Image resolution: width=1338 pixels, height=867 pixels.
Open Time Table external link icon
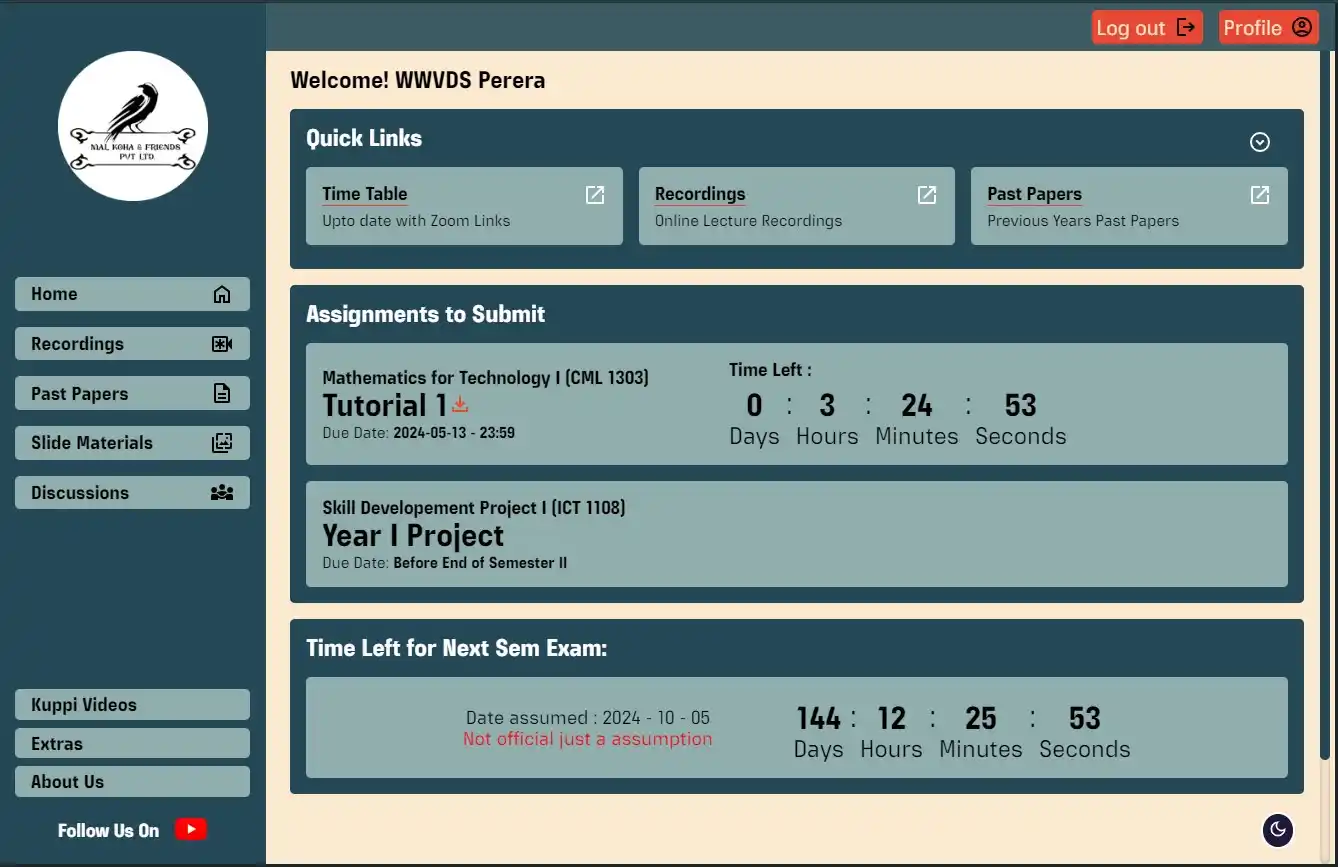[595, 195]
